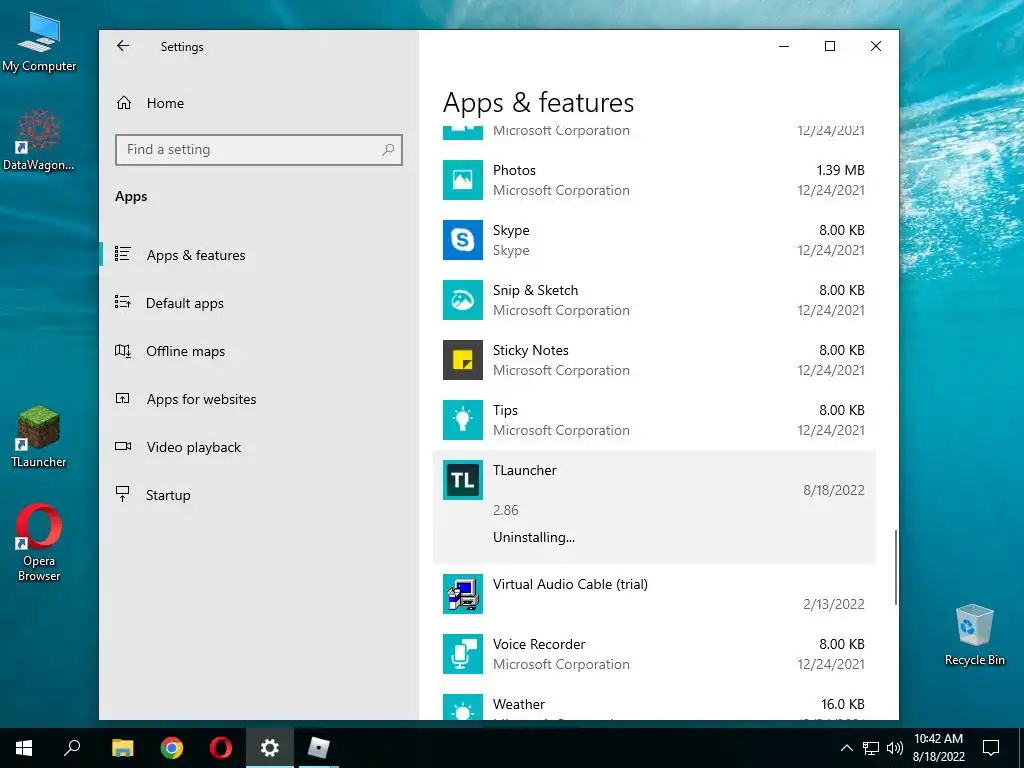
Task: Click the TLauncher entry title
Action: coord(524,470)
